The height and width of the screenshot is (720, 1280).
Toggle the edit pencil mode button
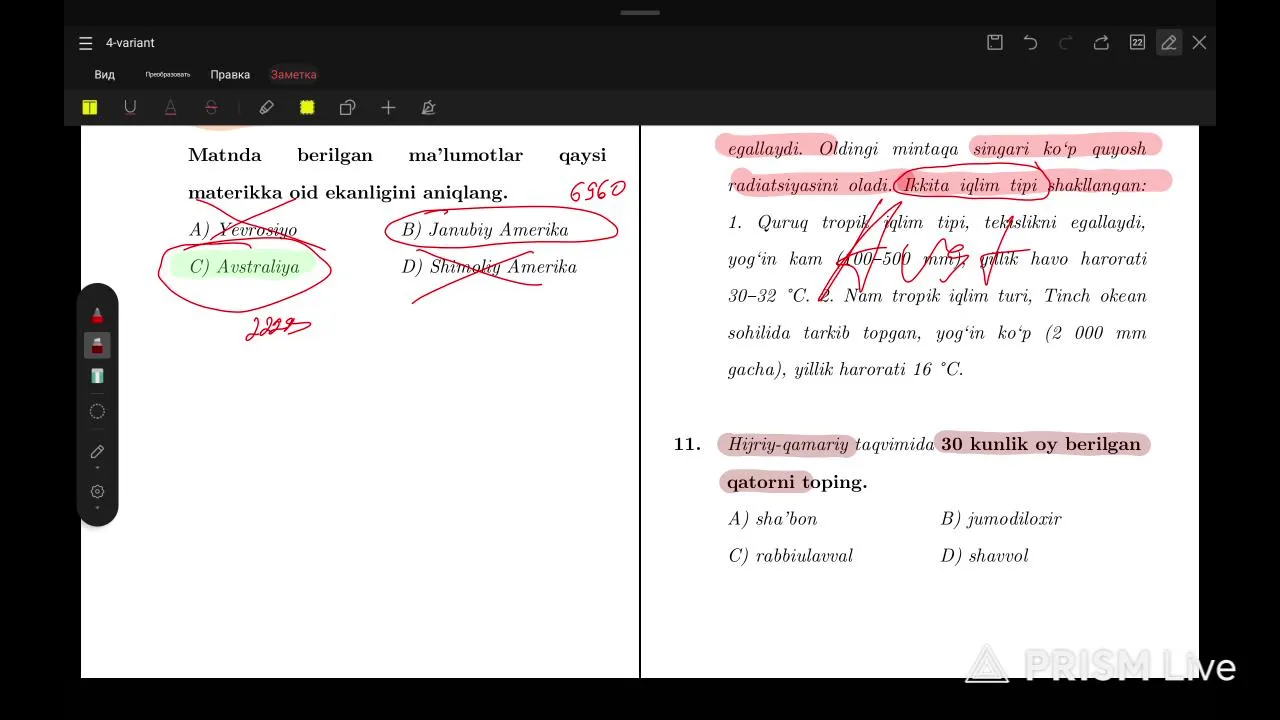(x=1168, y=42)
